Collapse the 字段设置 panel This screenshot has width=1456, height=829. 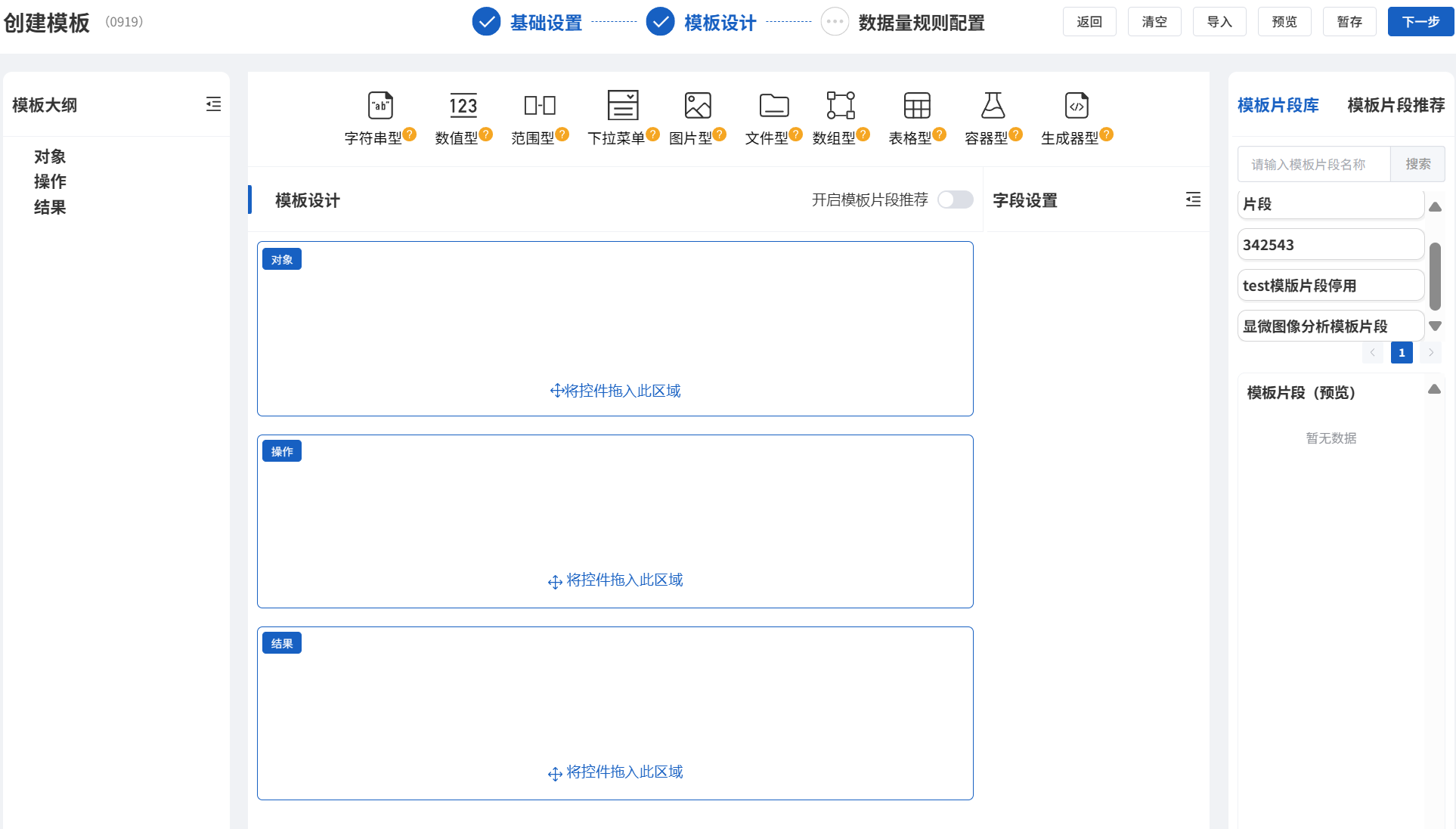(1193, 200)
